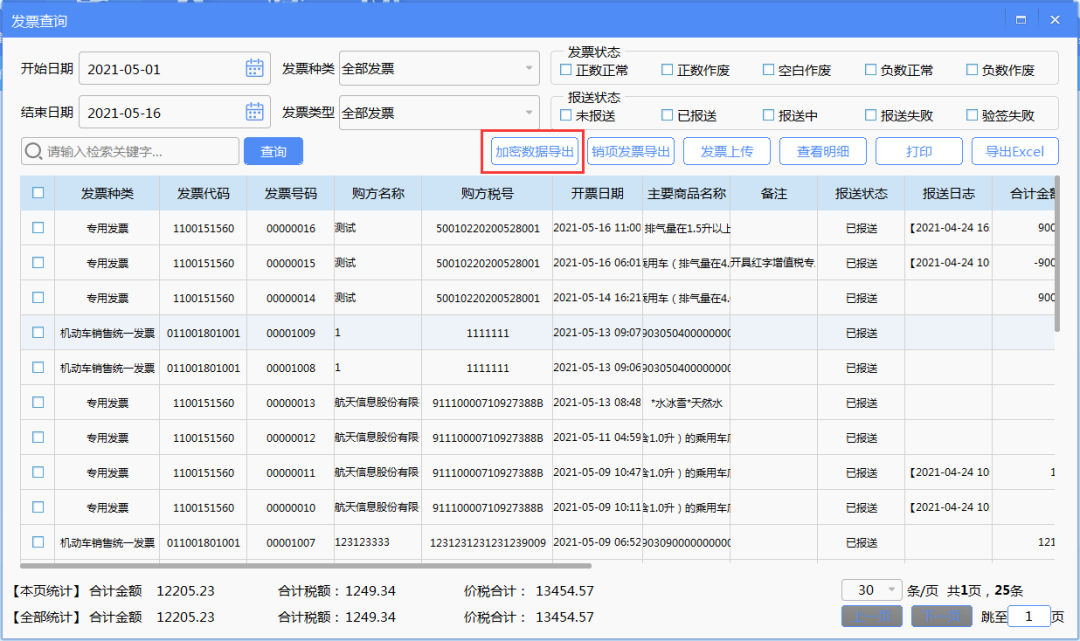Enable the 未报送 report status filter
1080x641 pixels.
coord(566,114)
